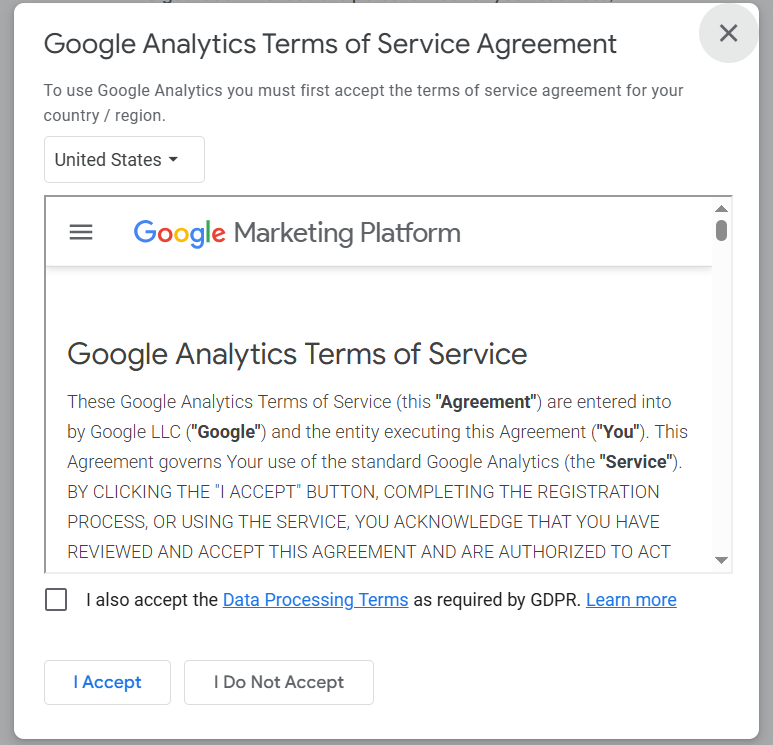Click the bold "Service" term in text
773x745 pixels.
coord(638,462)
